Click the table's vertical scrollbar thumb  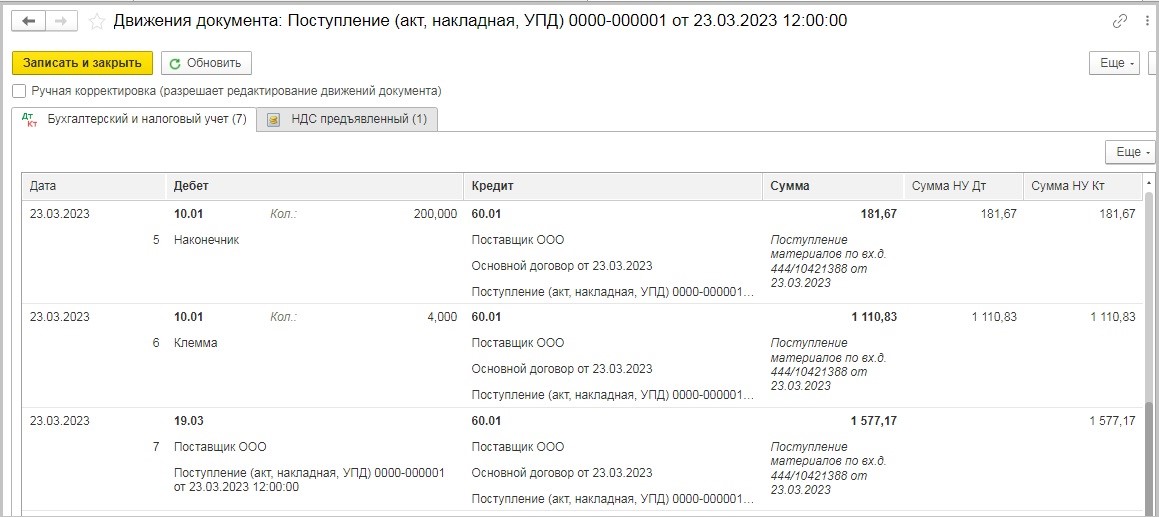tap(1149, 455)
